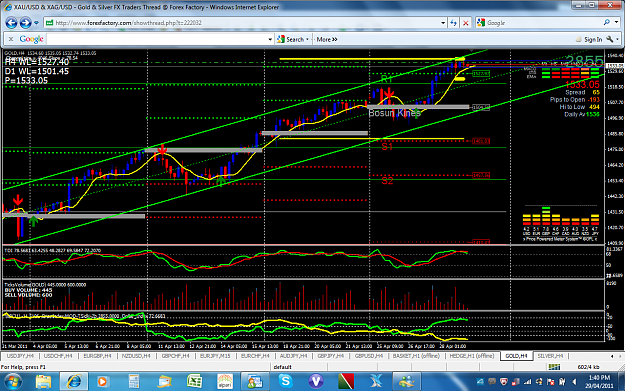625x391 pixels.
Task: Click the magnifier search icon
Action: (607, 23)
